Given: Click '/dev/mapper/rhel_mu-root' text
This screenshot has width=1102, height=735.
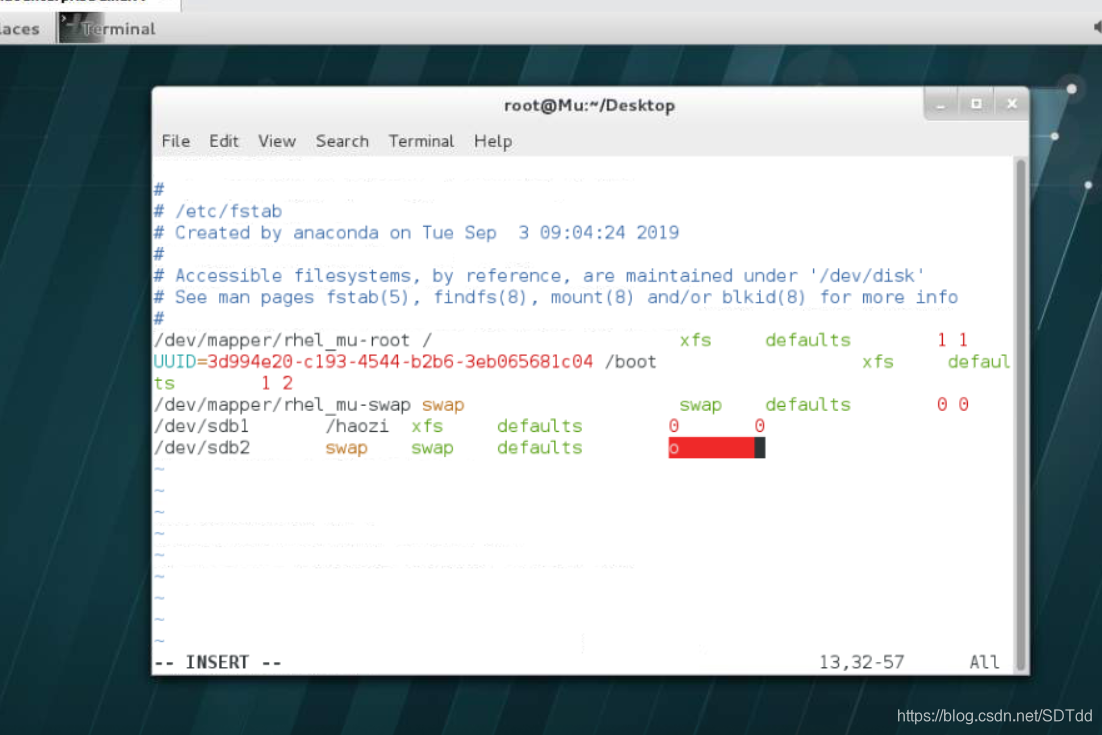Looking at the screenshot, I should click(282, 340).
